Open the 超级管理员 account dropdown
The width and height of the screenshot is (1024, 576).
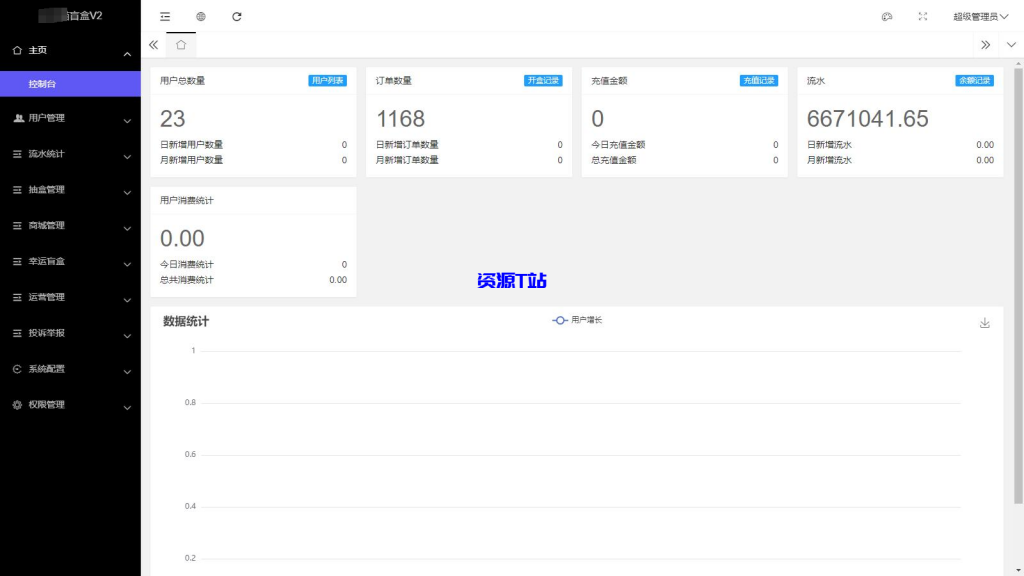pyautogui.click(x=980, y=17)
